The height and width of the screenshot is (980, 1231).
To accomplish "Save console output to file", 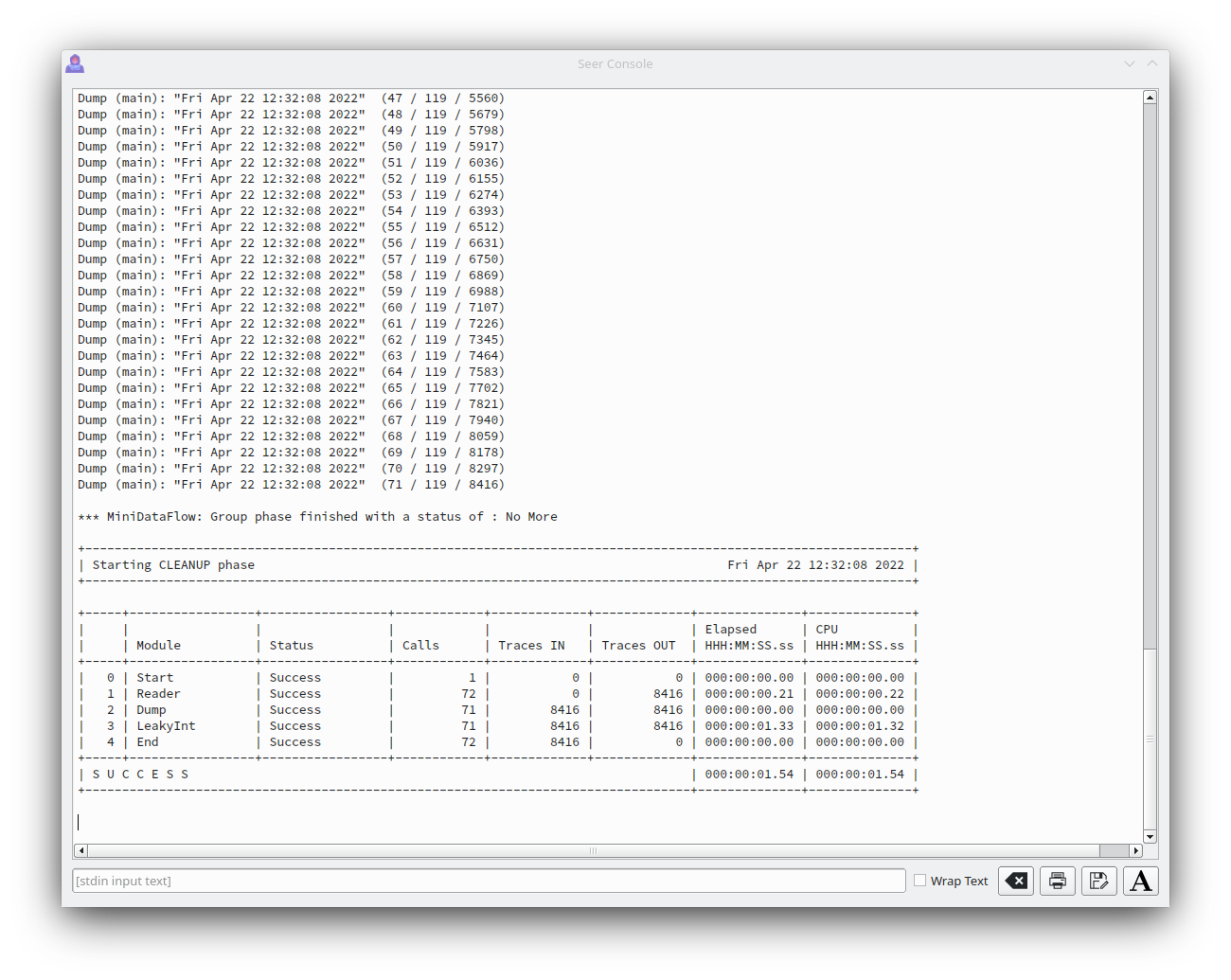I will pos(1099,881).
